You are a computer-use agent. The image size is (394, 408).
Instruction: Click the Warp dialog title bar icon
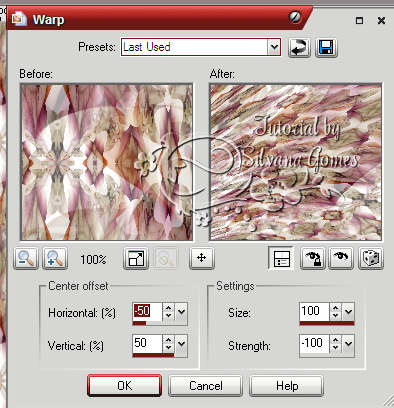click(19, 19)
